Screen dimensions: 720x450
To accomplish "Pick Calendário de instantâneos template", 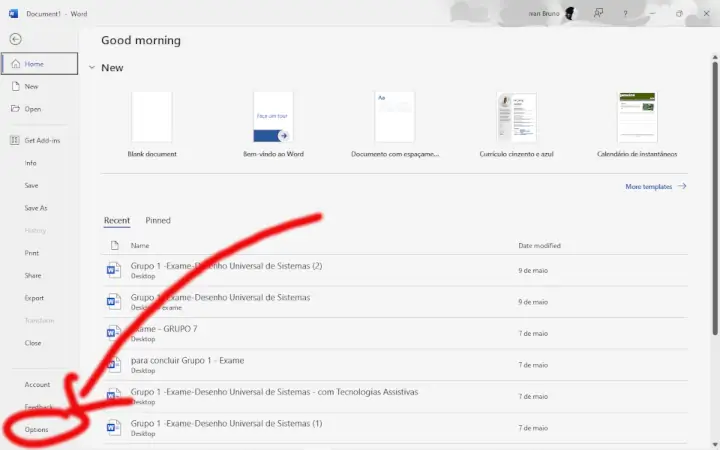I will click(x=637, y=124).
